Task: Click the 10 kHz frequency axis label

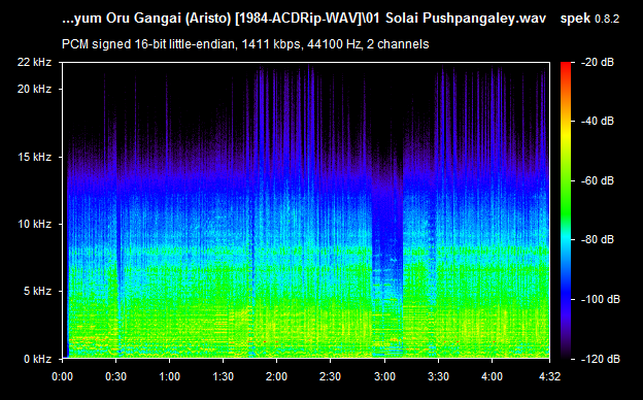Action: tap(34, 224)
